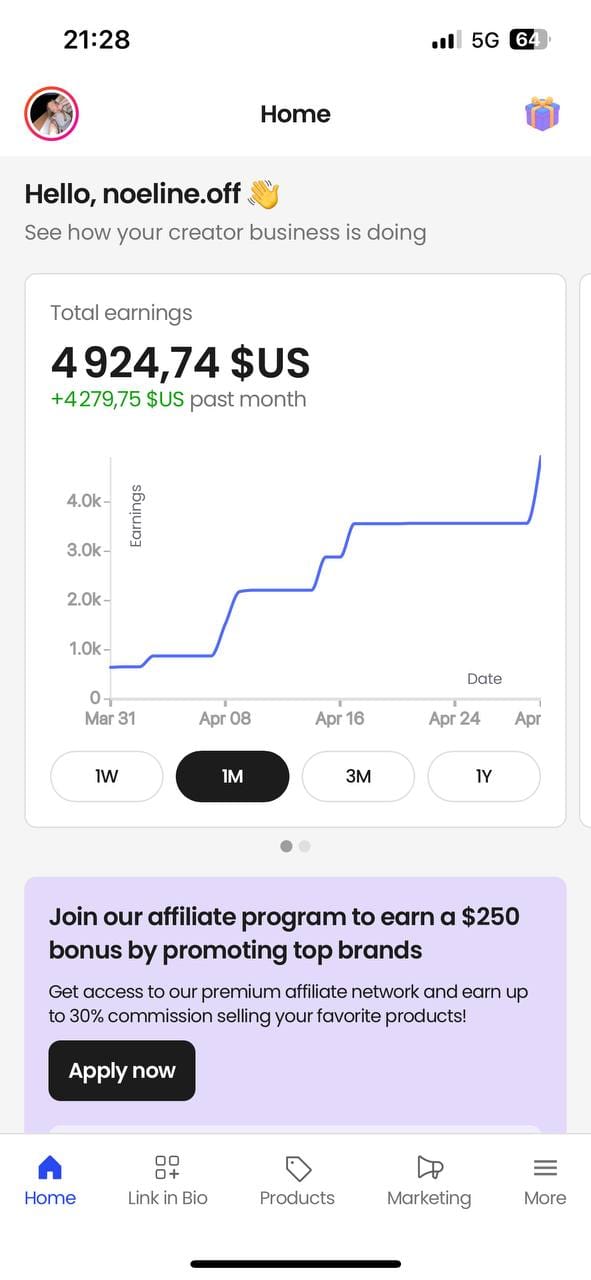Open the Link in Bio icon

coord(167,1167)
